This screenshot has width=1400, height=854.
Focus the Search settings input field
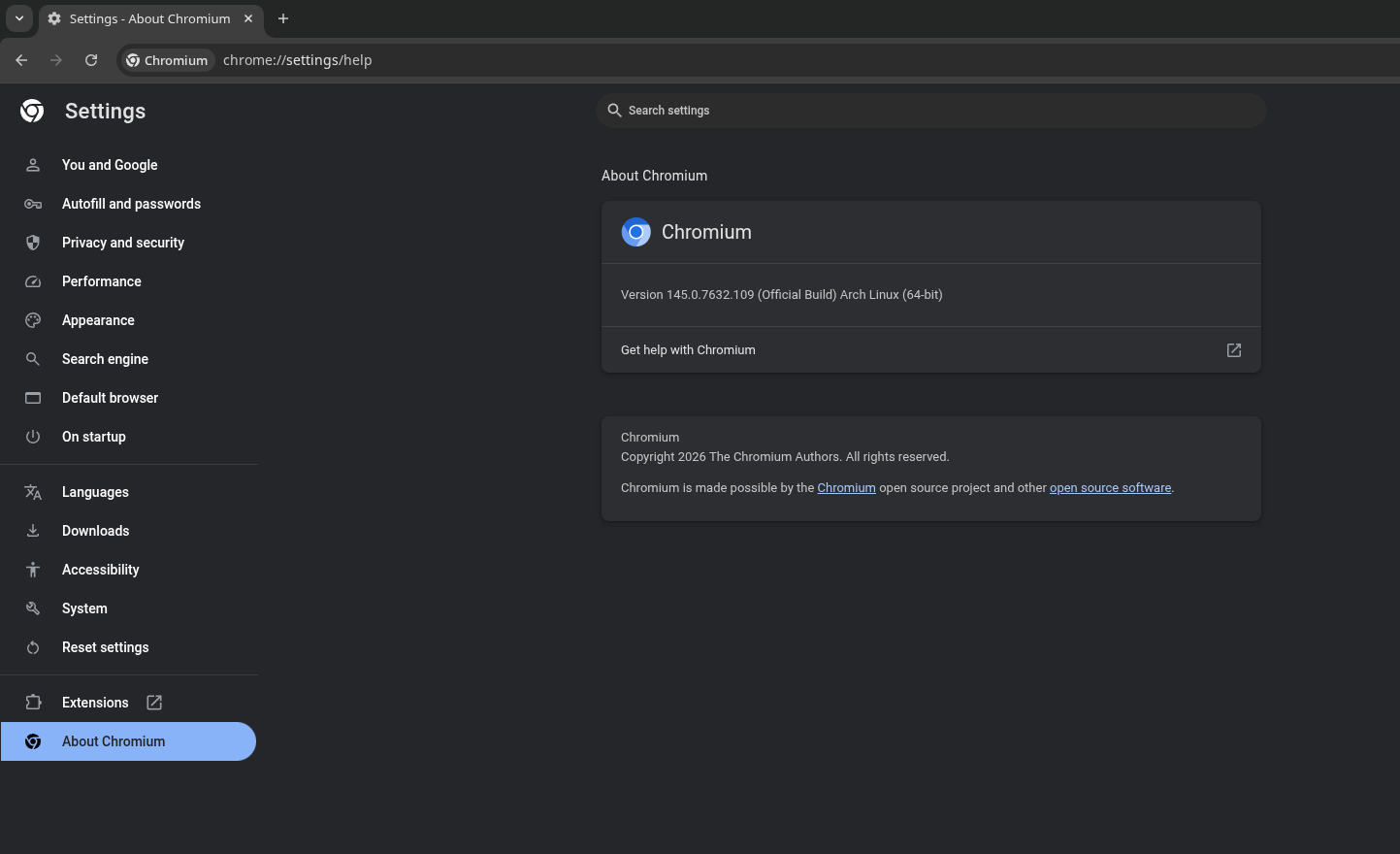(931, 111)
